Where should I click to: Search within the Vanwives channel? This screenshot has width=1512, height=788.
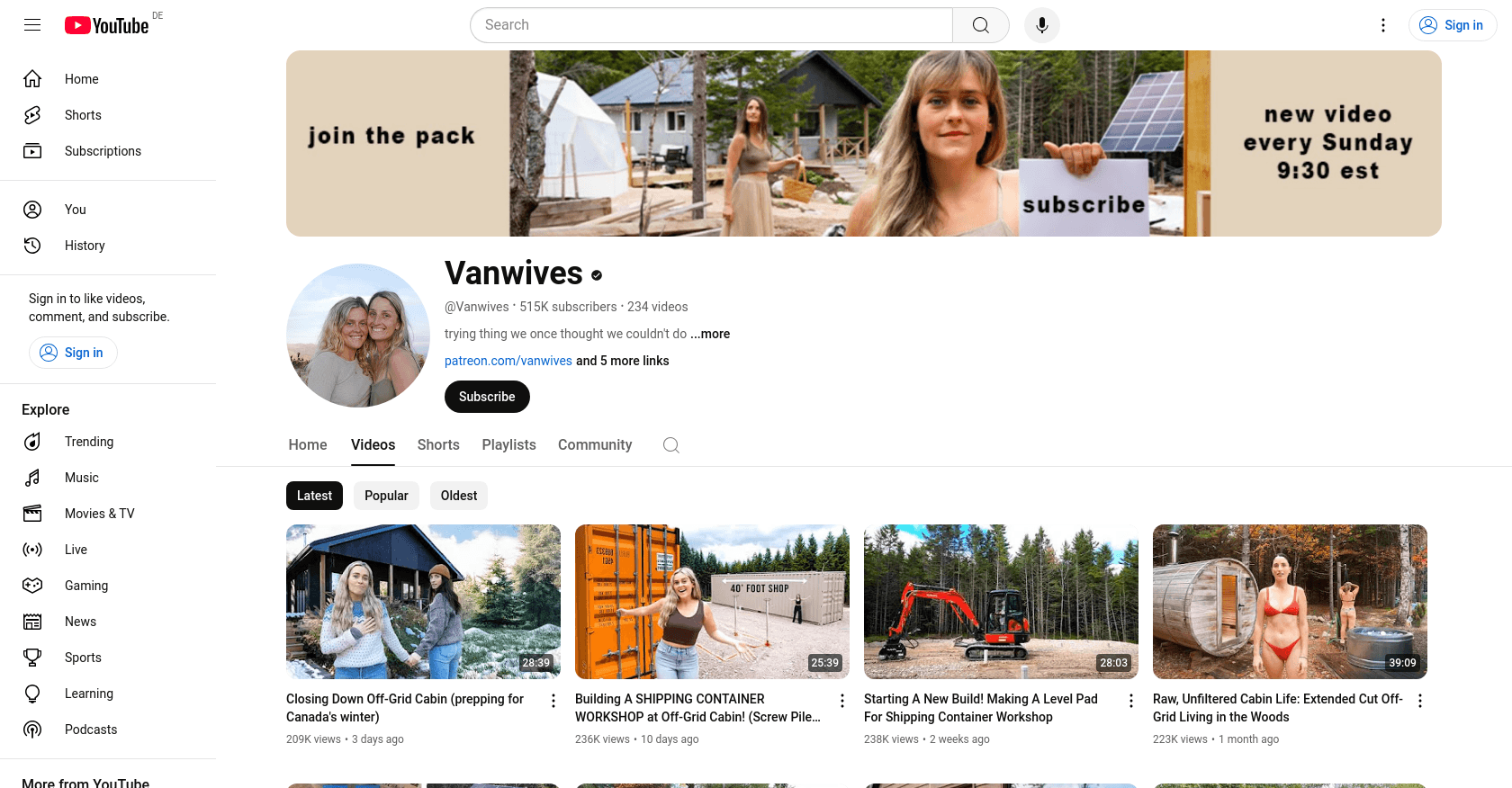[x=671, y=445]
